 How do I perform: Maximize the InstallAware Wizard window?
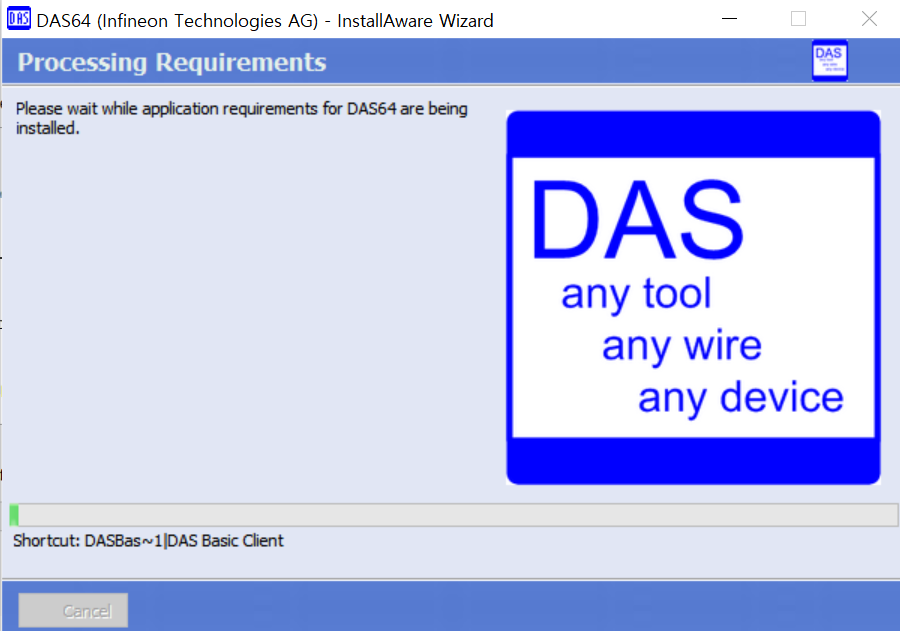[798, 19]
